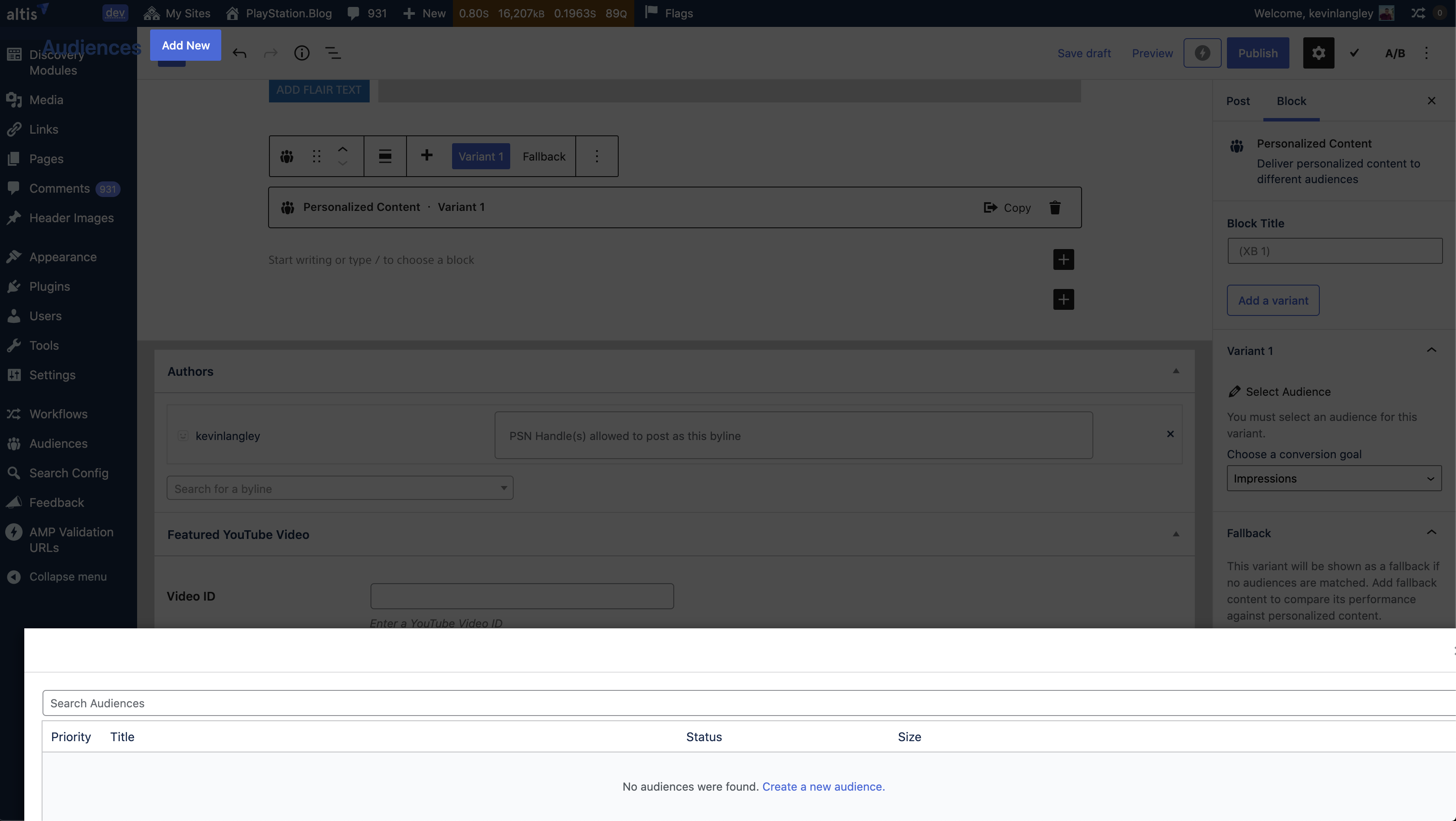This screenshot has height=821, width=1456.
Task: Open the Search for a byline dropdown
Action: (340, 488)
